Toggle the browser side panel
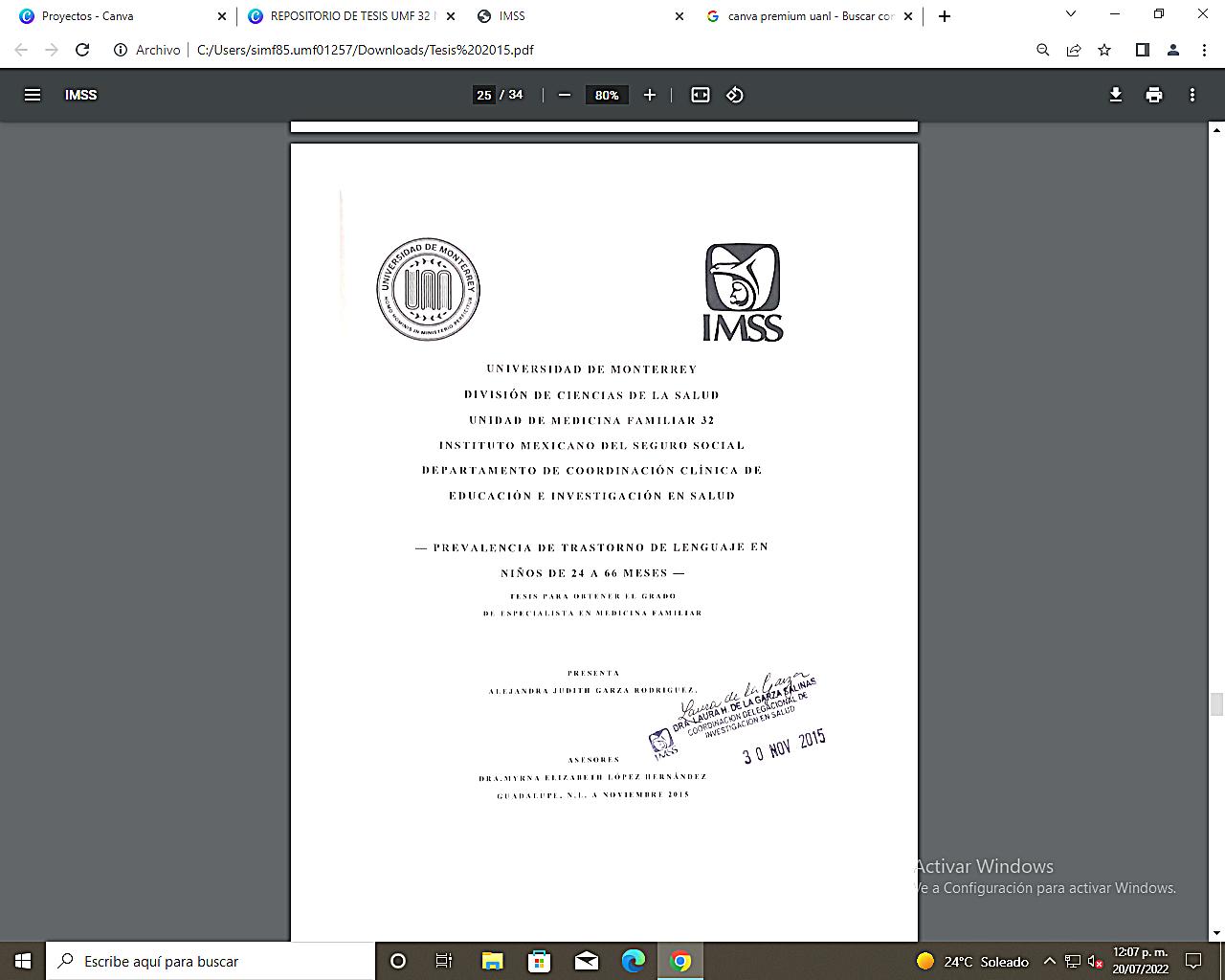The image size is (1225, 980). (x=1142, y=50)
